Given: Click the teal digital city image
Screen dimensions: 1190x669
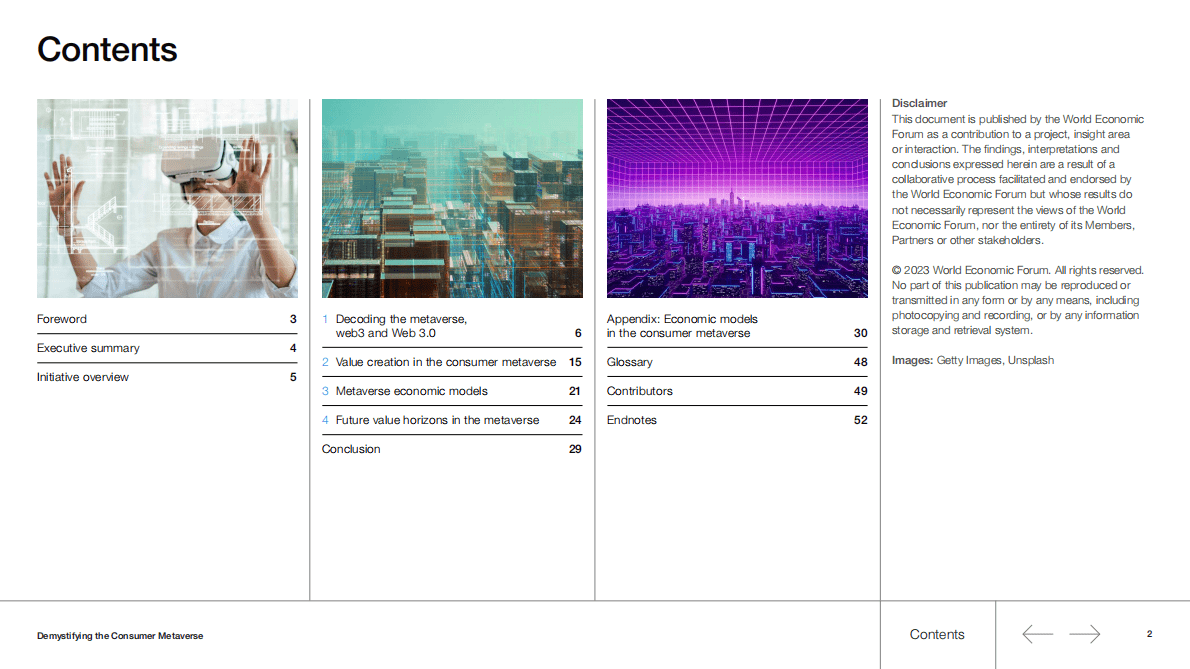Looking at the screenshot, I should [x=452, y=198].
